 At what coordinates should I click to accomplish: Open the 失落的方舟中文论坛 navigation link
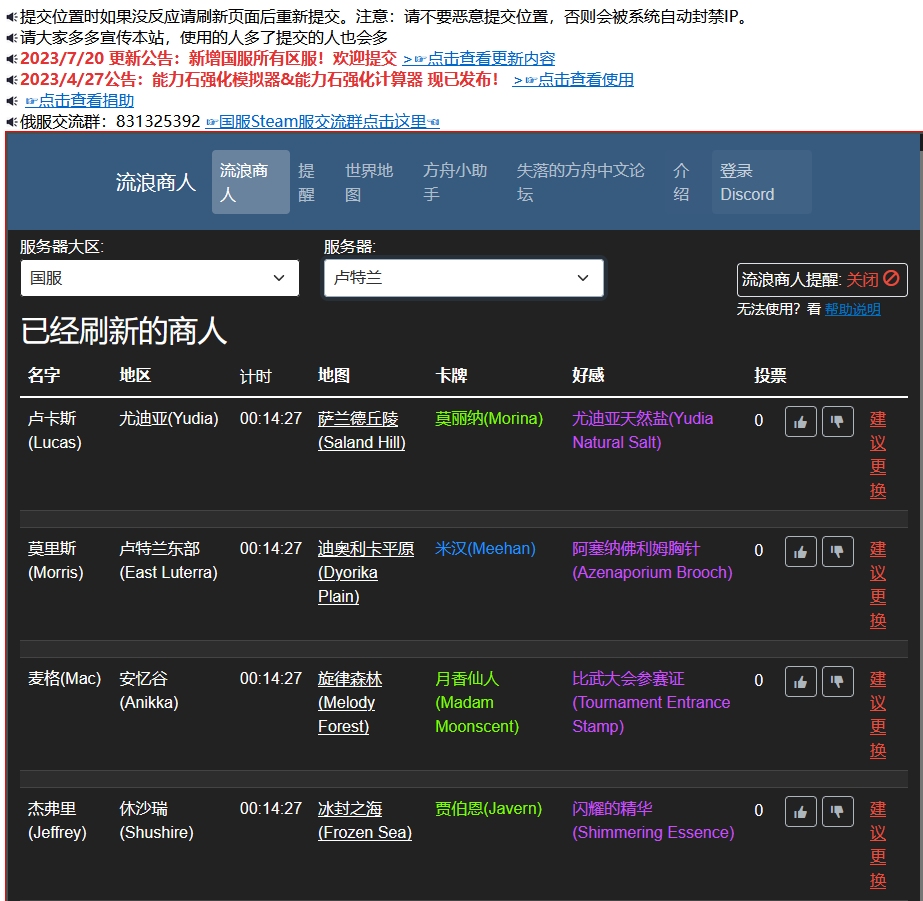[x=580, y=182]
